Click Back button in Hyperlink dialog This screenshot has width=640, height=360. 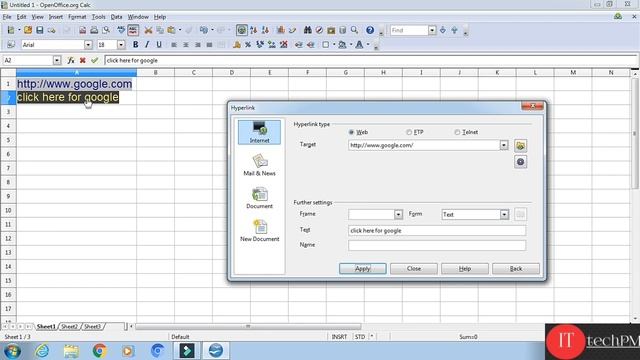(516, 269)
